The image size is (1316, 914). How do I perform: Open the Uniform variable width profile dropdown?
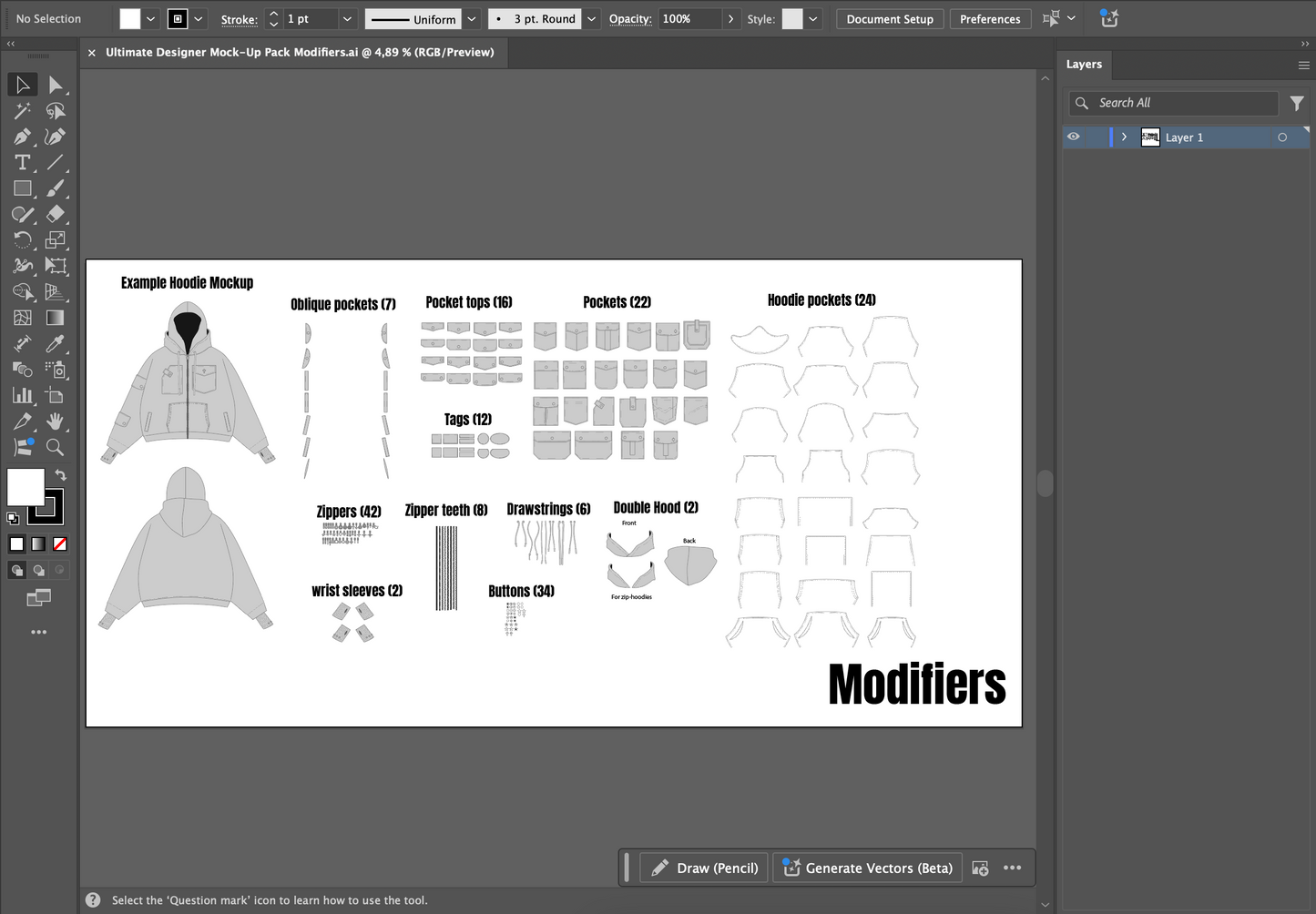pyautogui.click(x=472, y=19)
